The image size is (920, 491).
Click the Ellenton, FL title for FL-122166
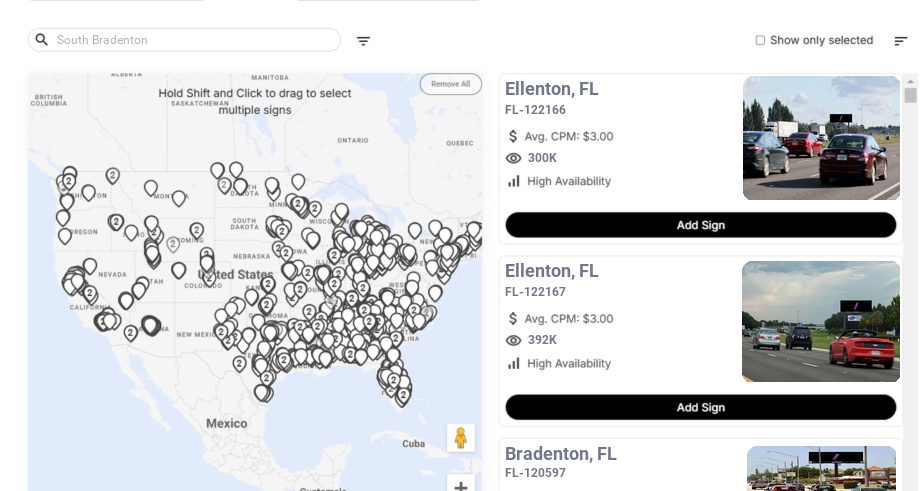click(551, 89)
